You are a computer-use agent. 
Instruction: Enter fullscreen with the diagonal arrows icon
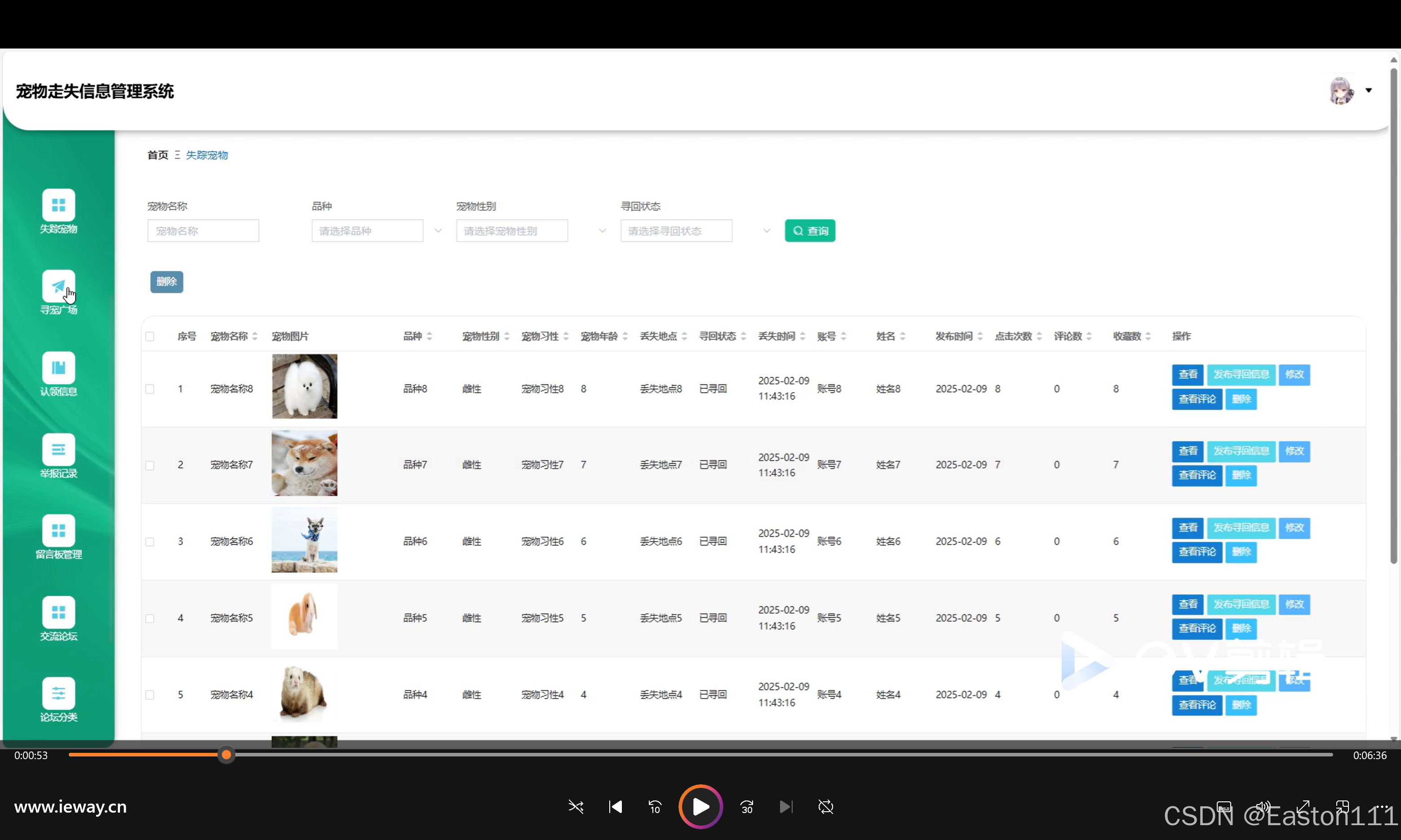coord(1303,807)
